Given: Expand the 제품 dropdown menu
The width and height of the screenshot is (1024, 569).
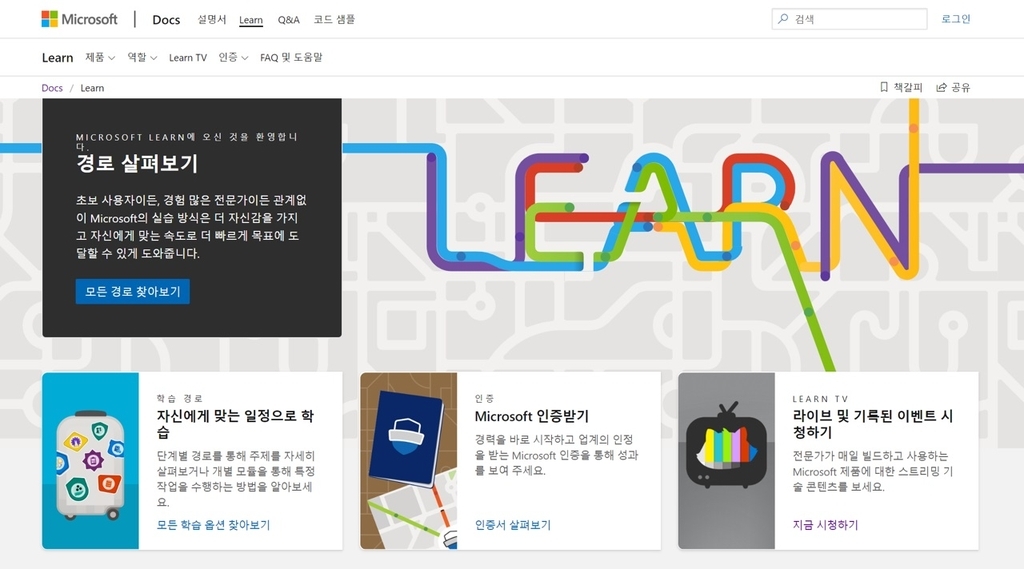Looking at the screenshot, I should [100, 58].
